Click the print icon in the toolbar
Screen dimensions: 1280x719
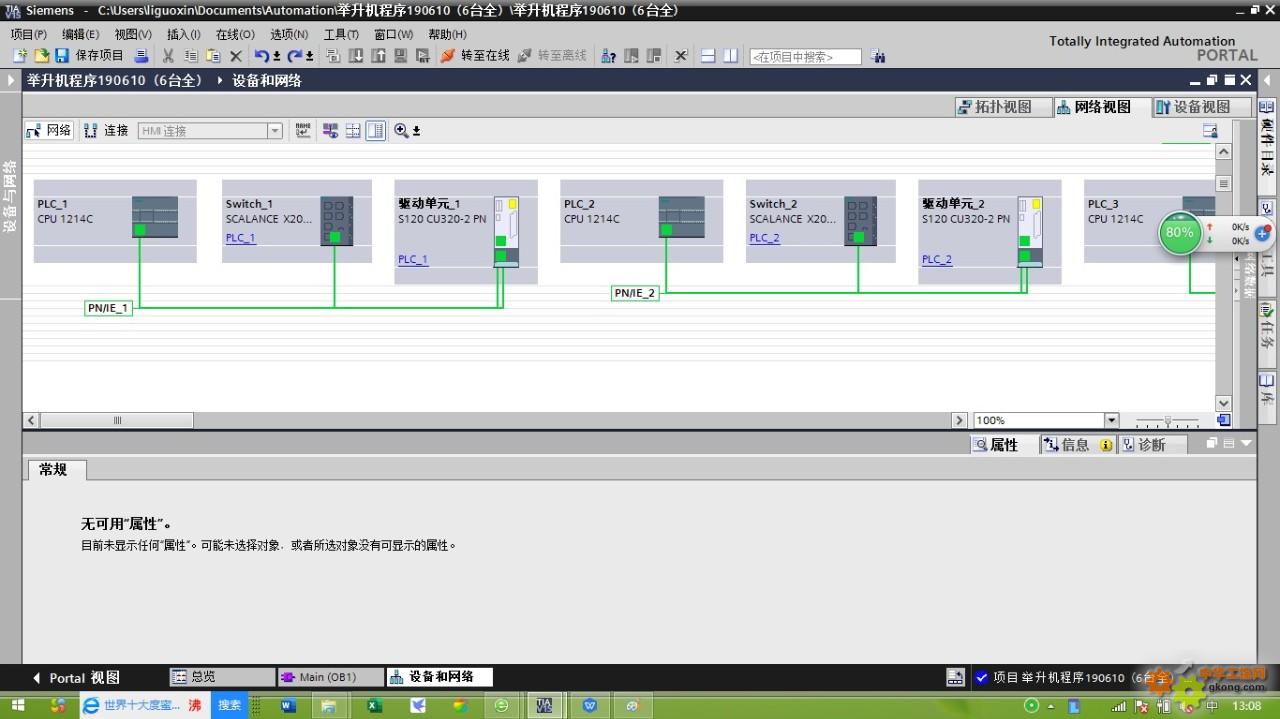pyautogui.click(x=142, y=56)
